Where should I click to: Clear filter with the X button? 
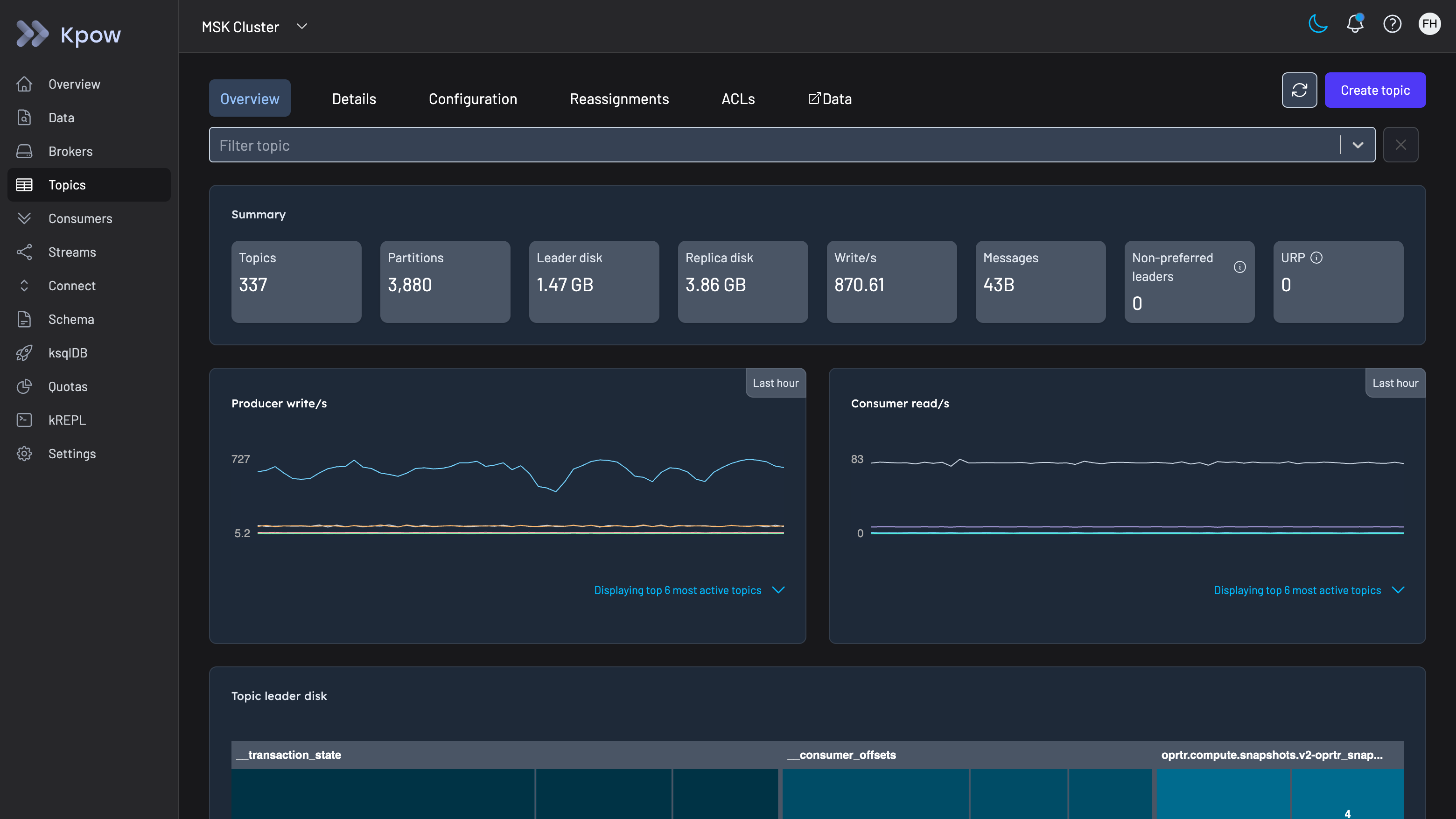point(1400,145)
